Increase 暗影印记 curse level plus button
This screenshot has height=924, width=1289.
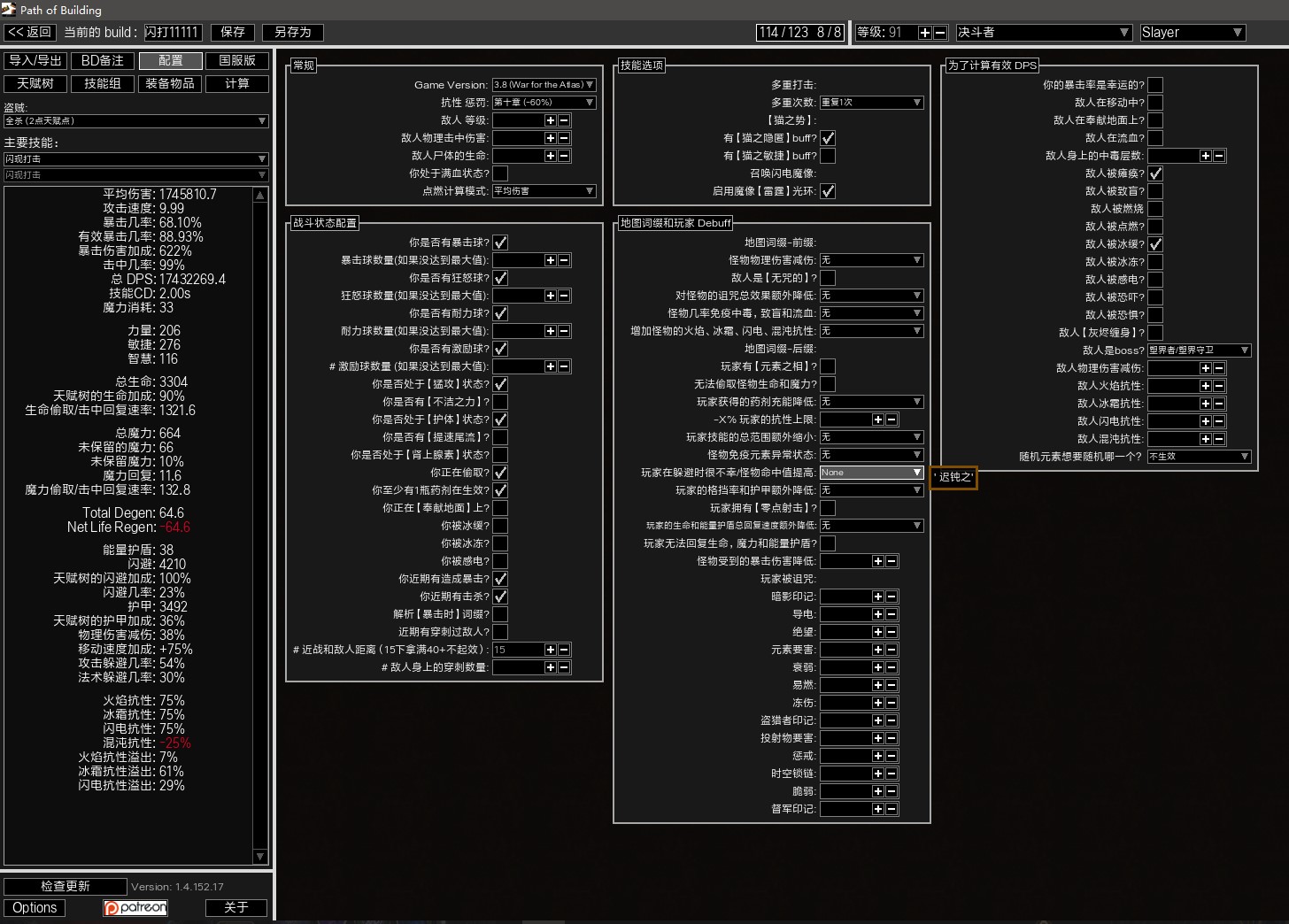[x=877, y=597]
